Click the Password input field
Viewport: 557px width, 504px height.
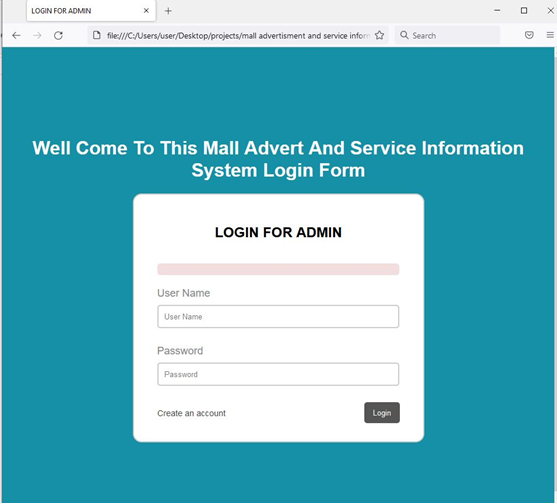pos(278,374)
